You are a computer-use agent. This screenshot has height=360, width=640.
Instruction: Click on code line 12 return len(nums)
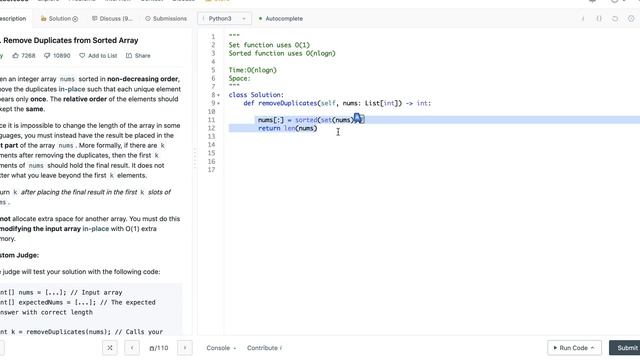287,128
